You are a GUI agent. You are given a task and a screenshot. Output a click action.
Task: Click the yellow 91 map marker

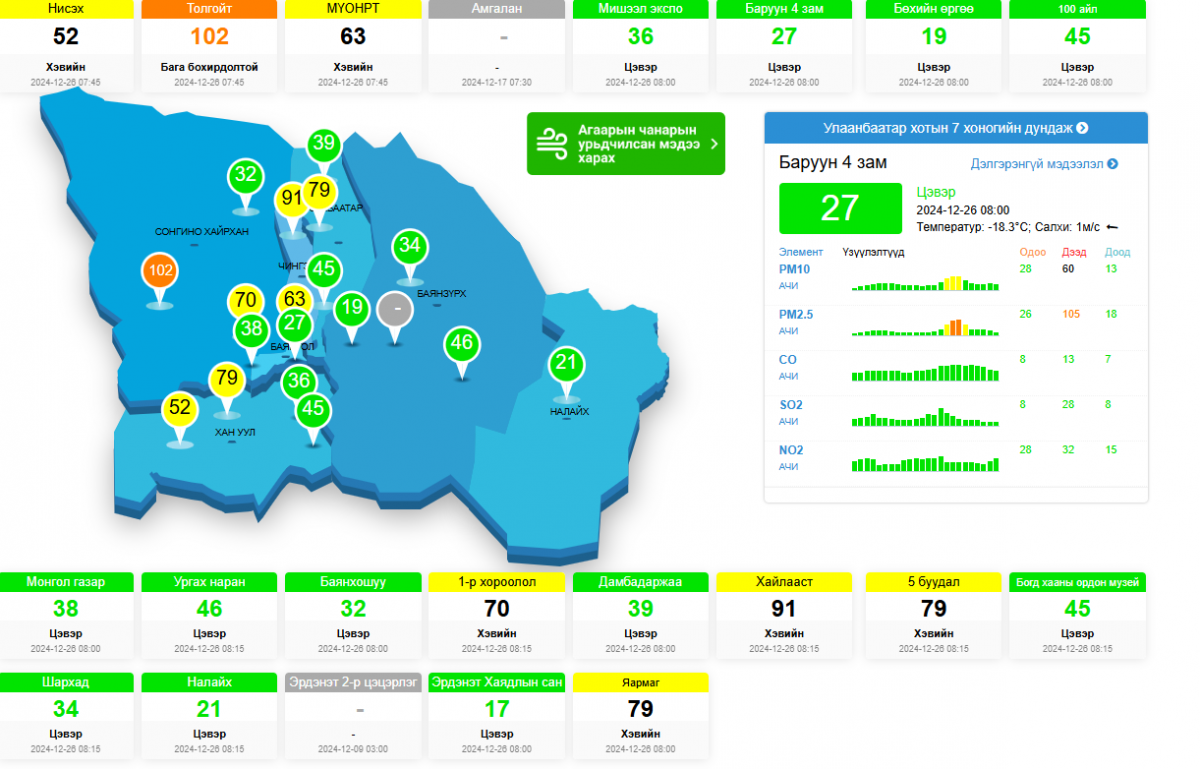coord(291,199)
